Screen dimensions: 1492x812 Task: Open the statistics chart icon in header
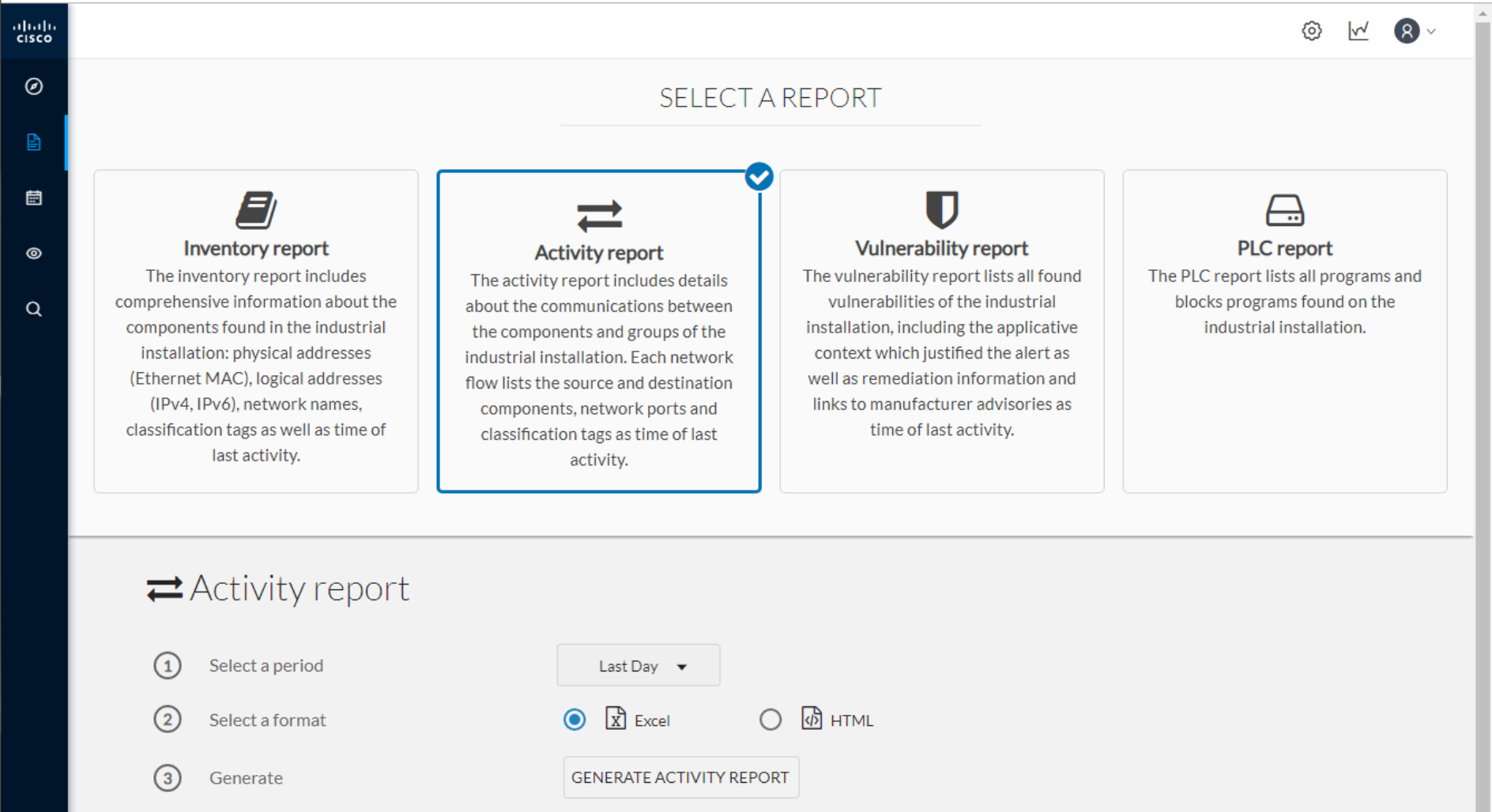(1358, 31)
